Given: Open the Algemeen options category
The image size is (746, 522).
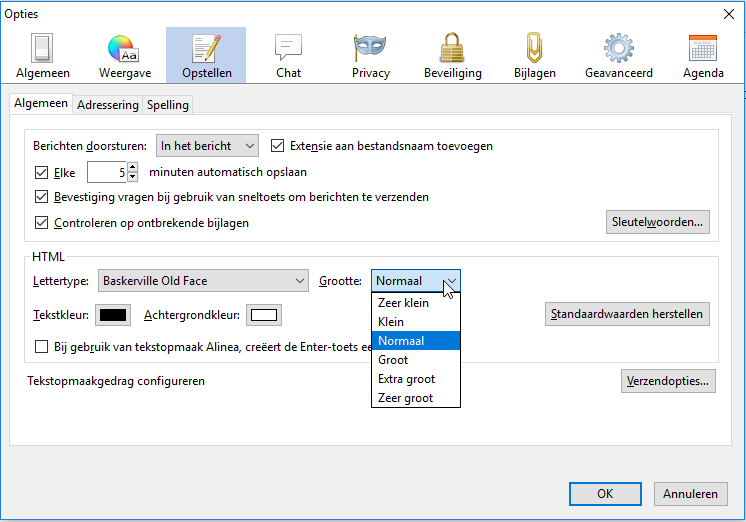Looking at the screenshot, I should (x=42, y=56).
